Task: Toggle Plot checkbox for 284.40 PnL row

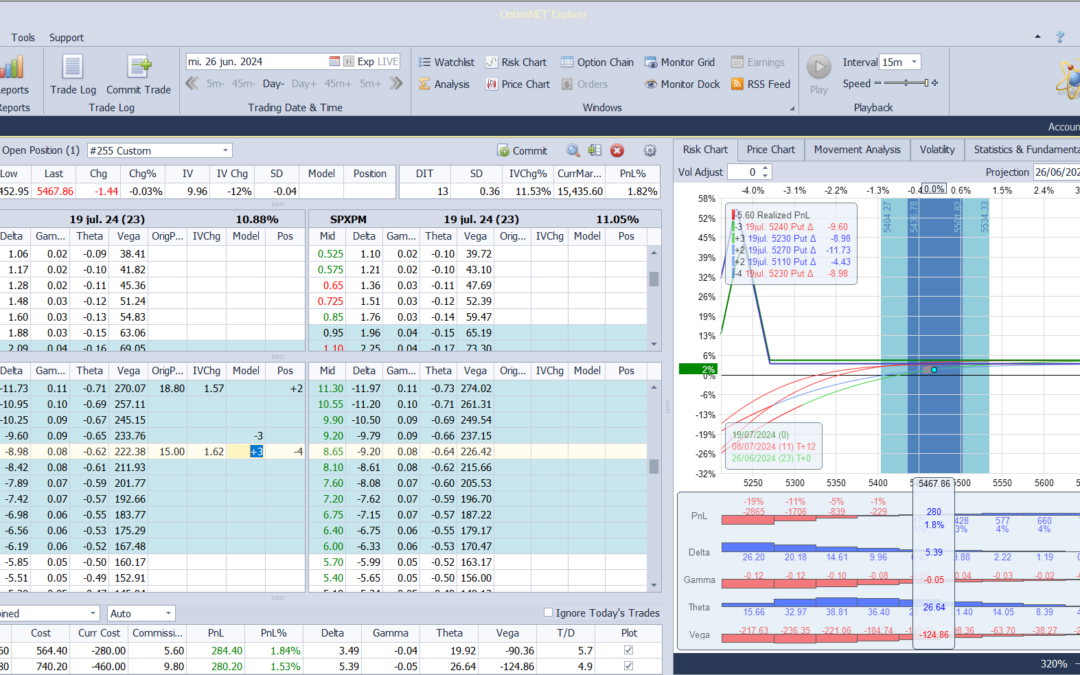Action: click(x=627, y=649)
